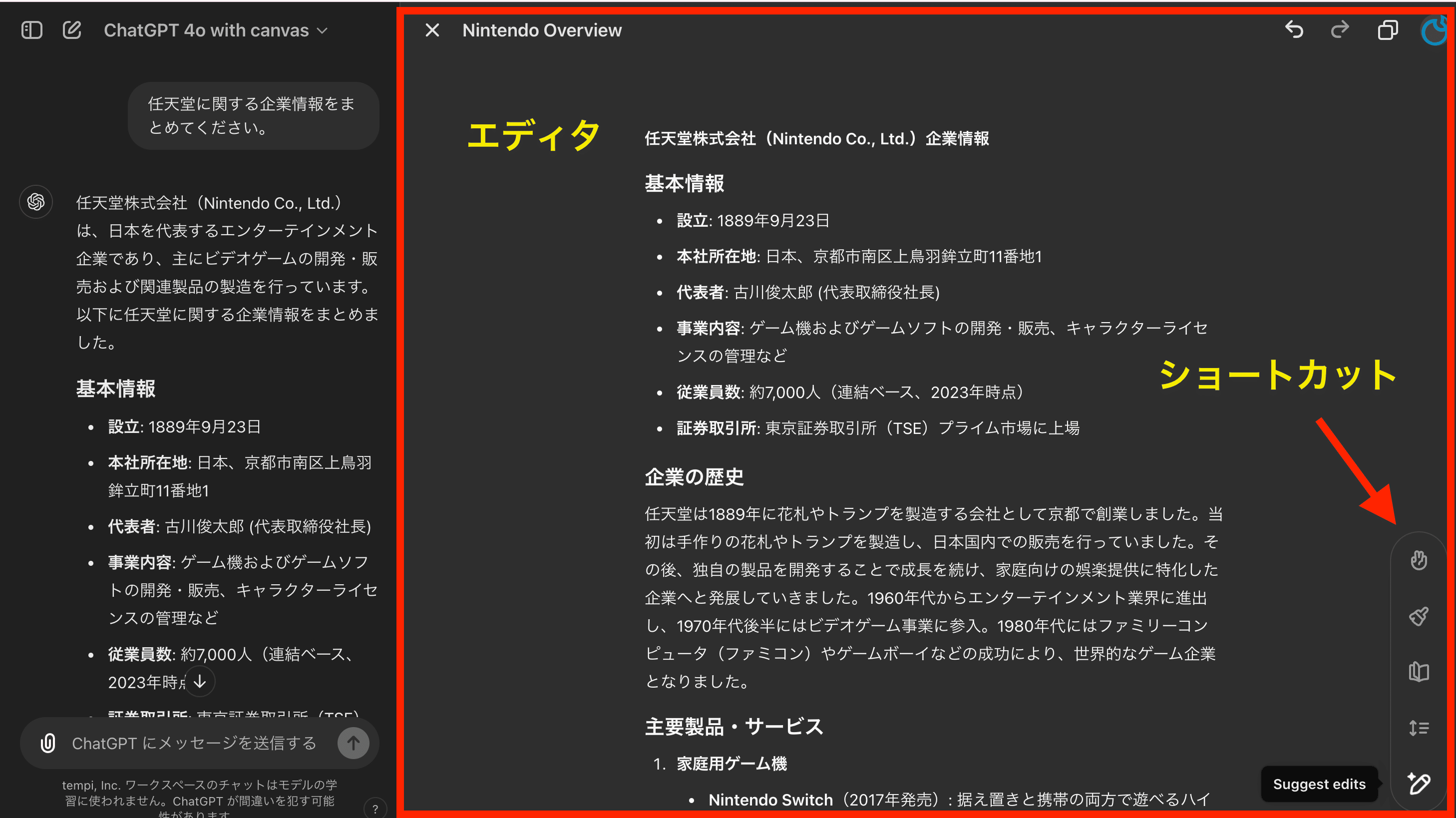This screenshot has width=1456, height=818.
Task: Start a new chat with compose icon
Action: pyautogui.click(x=72, y=30)
